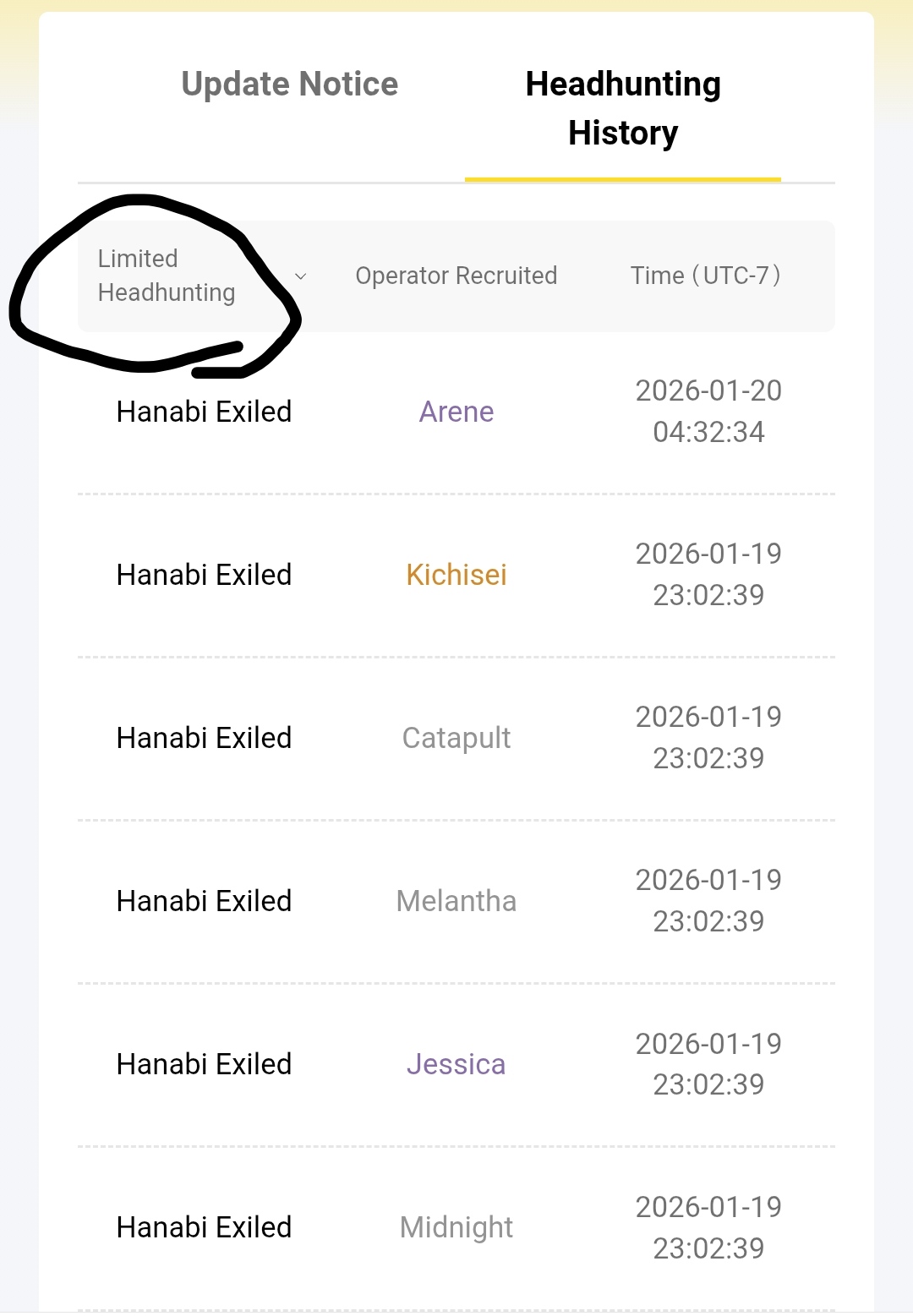913x1316 pixels.
Task: Expand the banner filter chevron arrow
Action: (300, 276)
